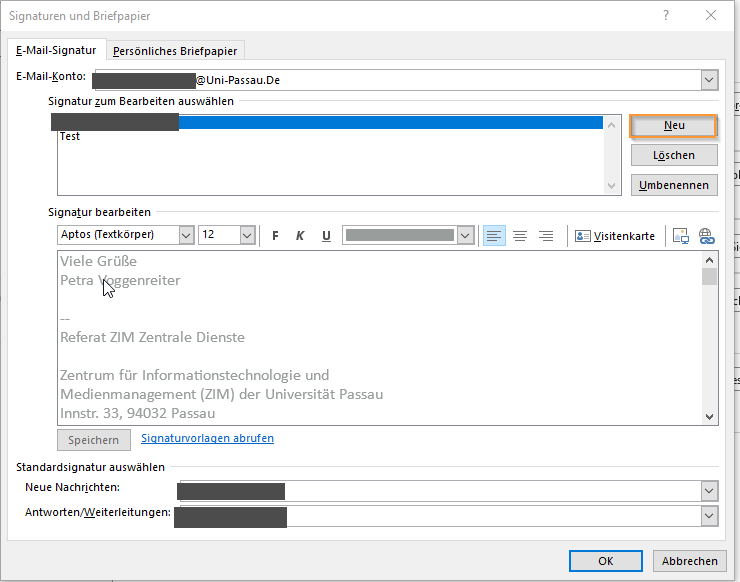This screenshot has height=582, width=740.
Task: Toggle italic formatting with K button
Action: [300, 236]
